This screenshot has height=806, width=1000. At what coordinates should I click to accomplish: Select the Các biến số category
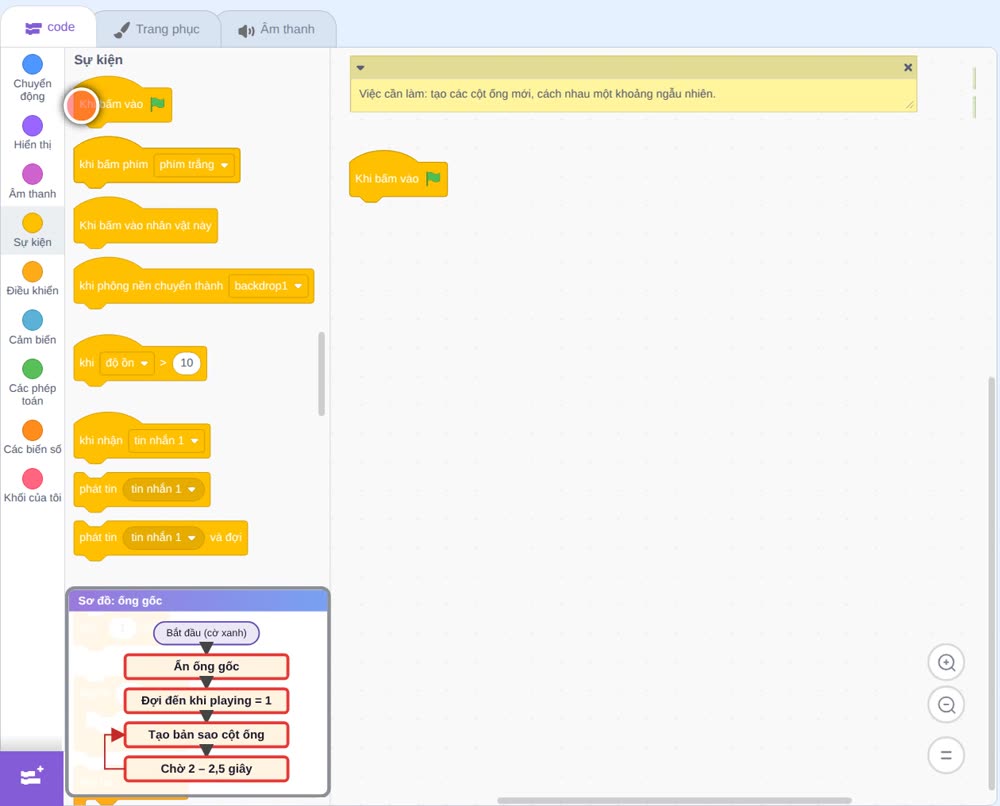click(32, 437)
